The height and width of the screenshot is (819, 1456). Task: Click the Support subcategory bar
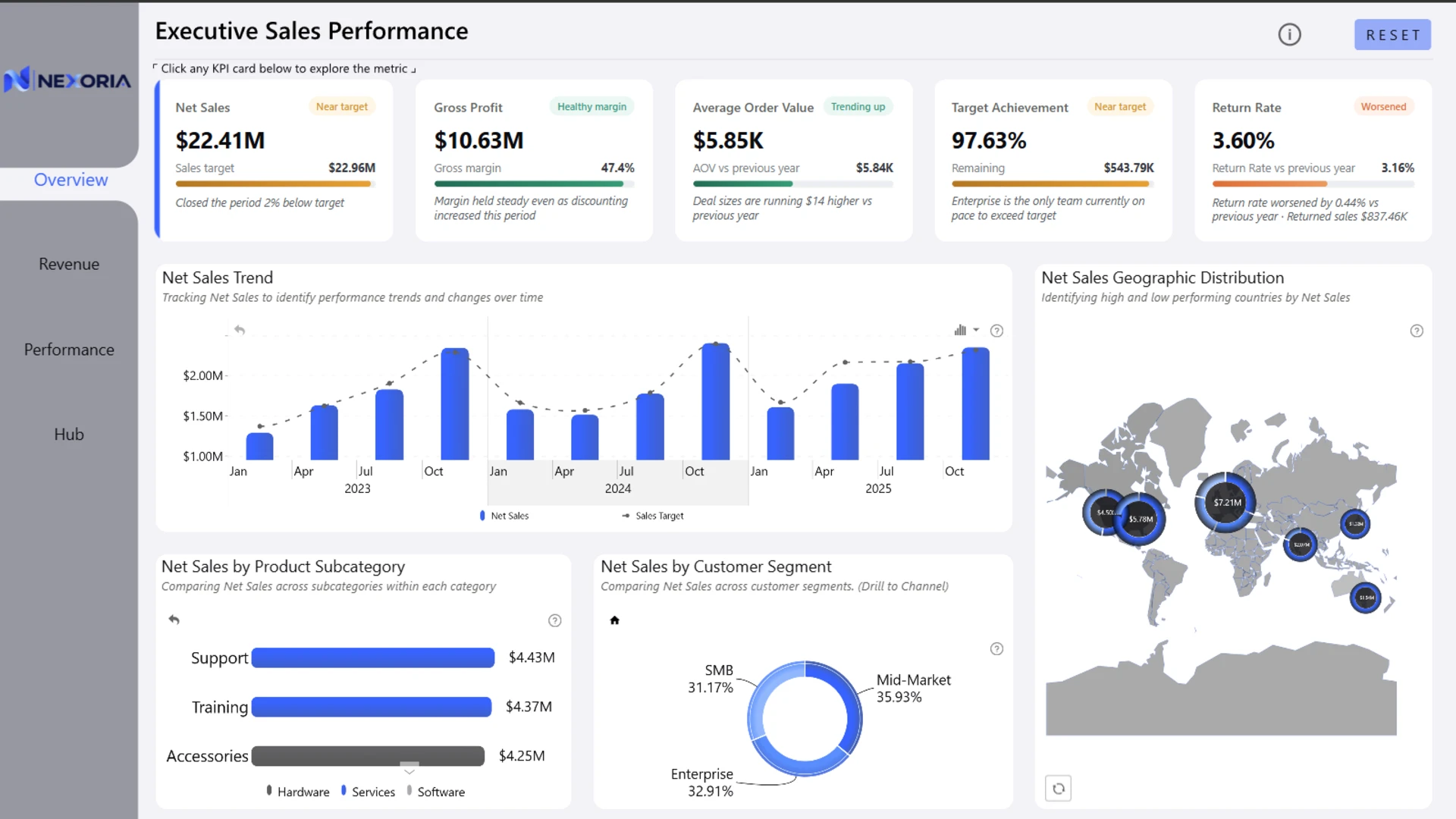[373, 657]
